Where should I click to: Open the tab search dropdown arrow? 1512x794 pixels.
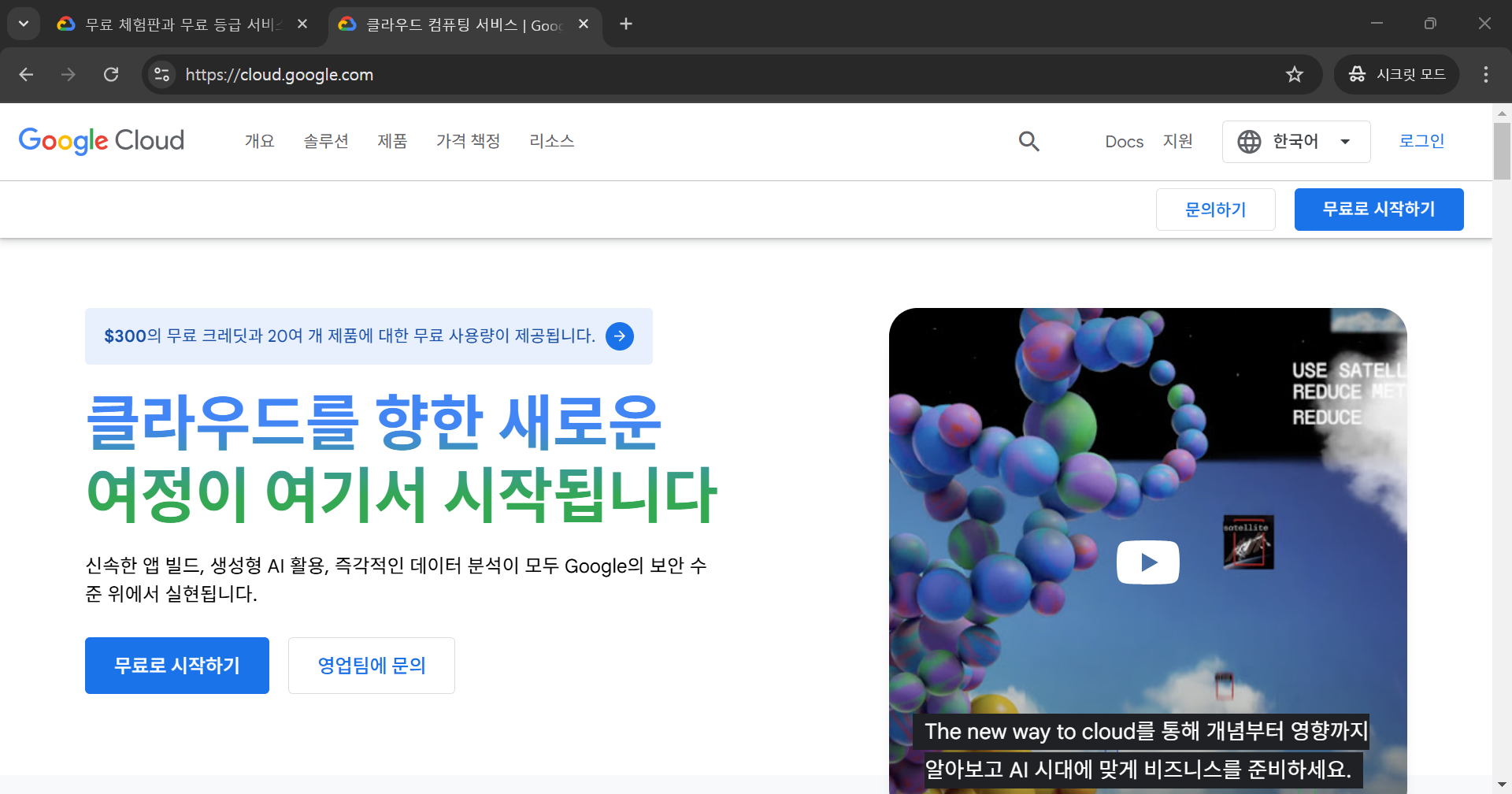pos(24,24)
